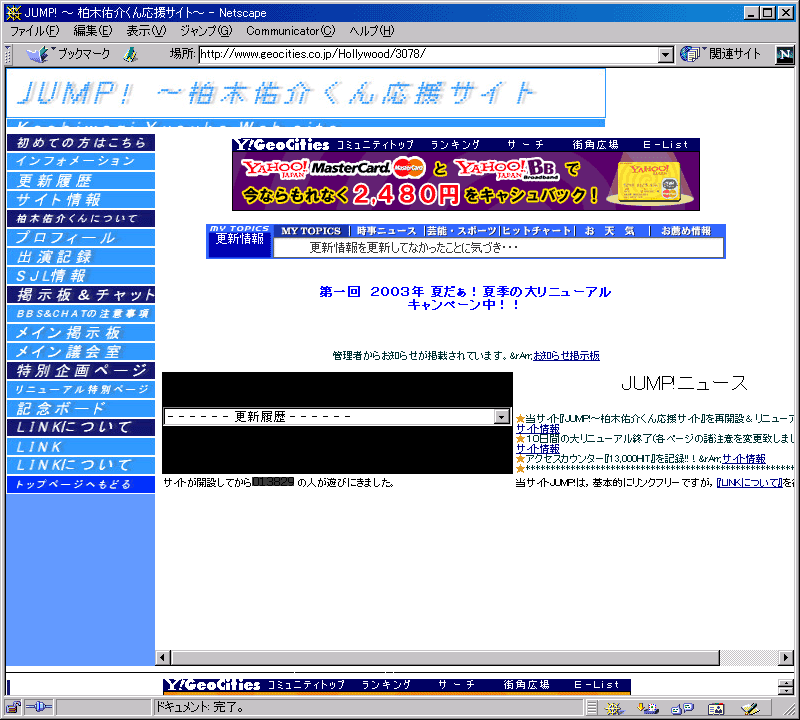Click the URL address field
This screenshot has width=800, height=720.
click(x=429, y=54)
